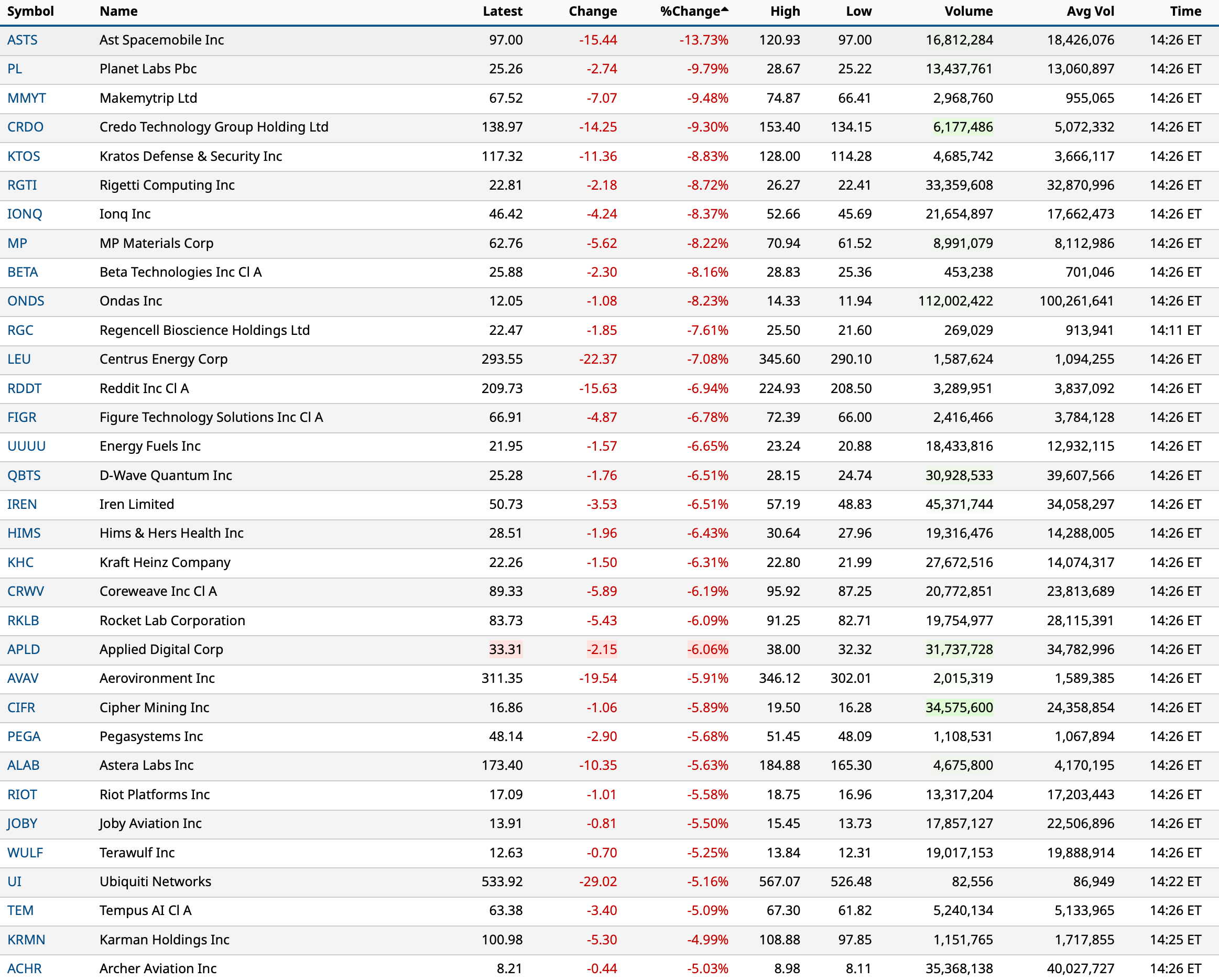Click the ONDS symbol link
Image resolution: width=1219 pixels, height=980 pixels.
tap(26, 301)
